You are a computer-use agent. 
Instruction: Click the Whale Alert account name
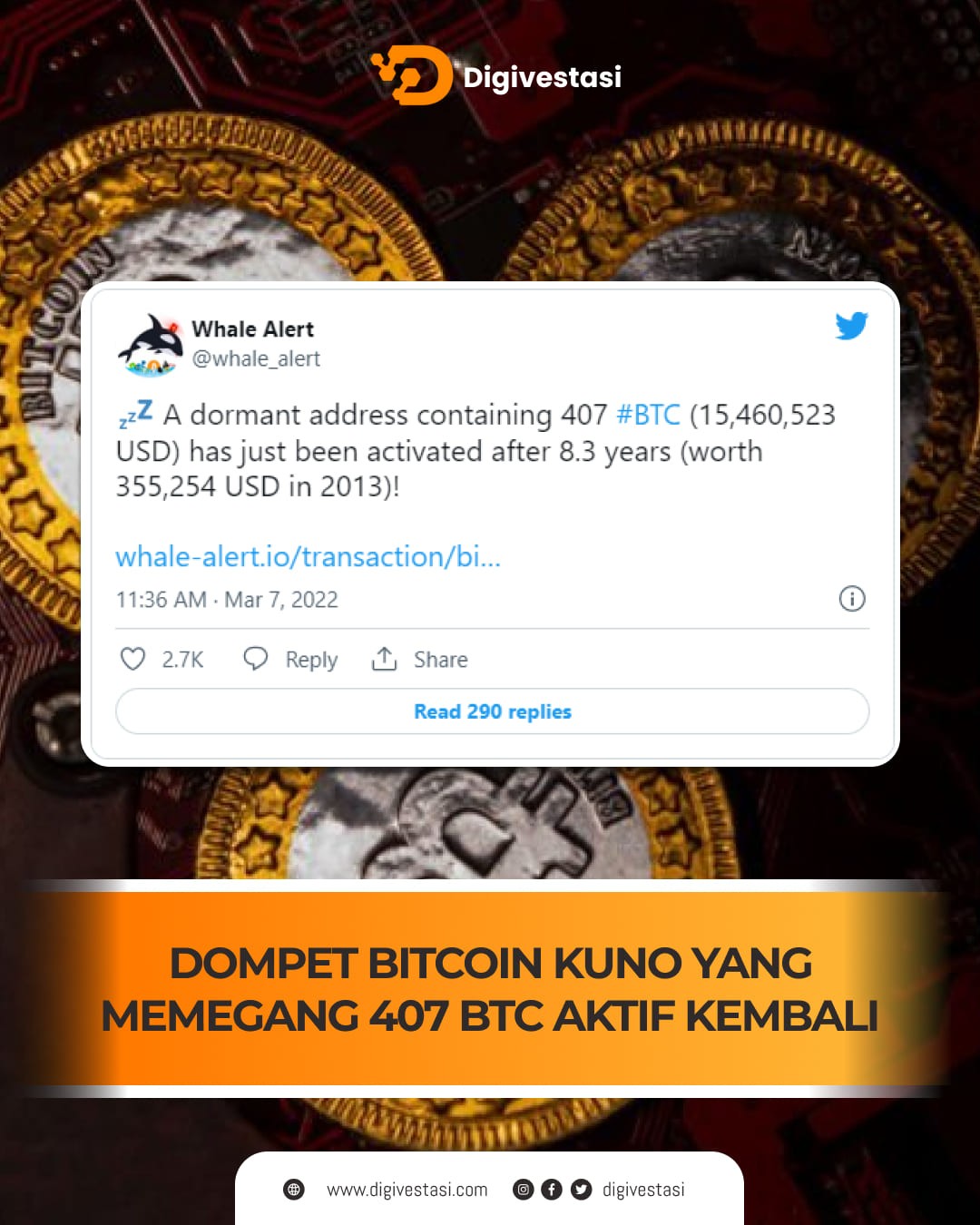pyautogui.click(x=253, y=328)
